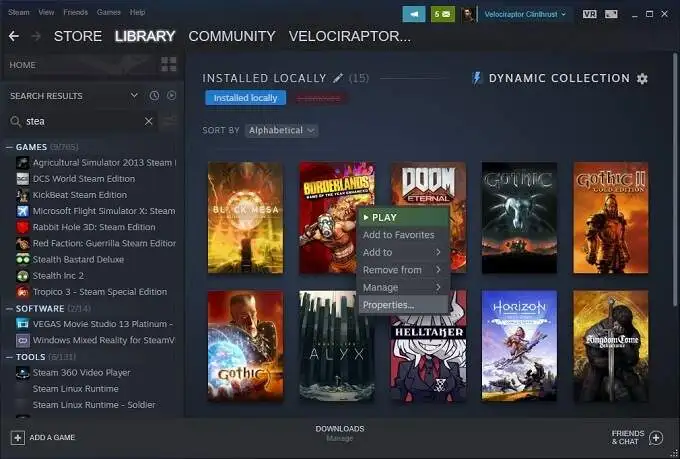Screen dimensions: 680x459
Task: Click the lightning bolt dynamic collection icon
Action: pyautogui.click(x=477, y=78)
